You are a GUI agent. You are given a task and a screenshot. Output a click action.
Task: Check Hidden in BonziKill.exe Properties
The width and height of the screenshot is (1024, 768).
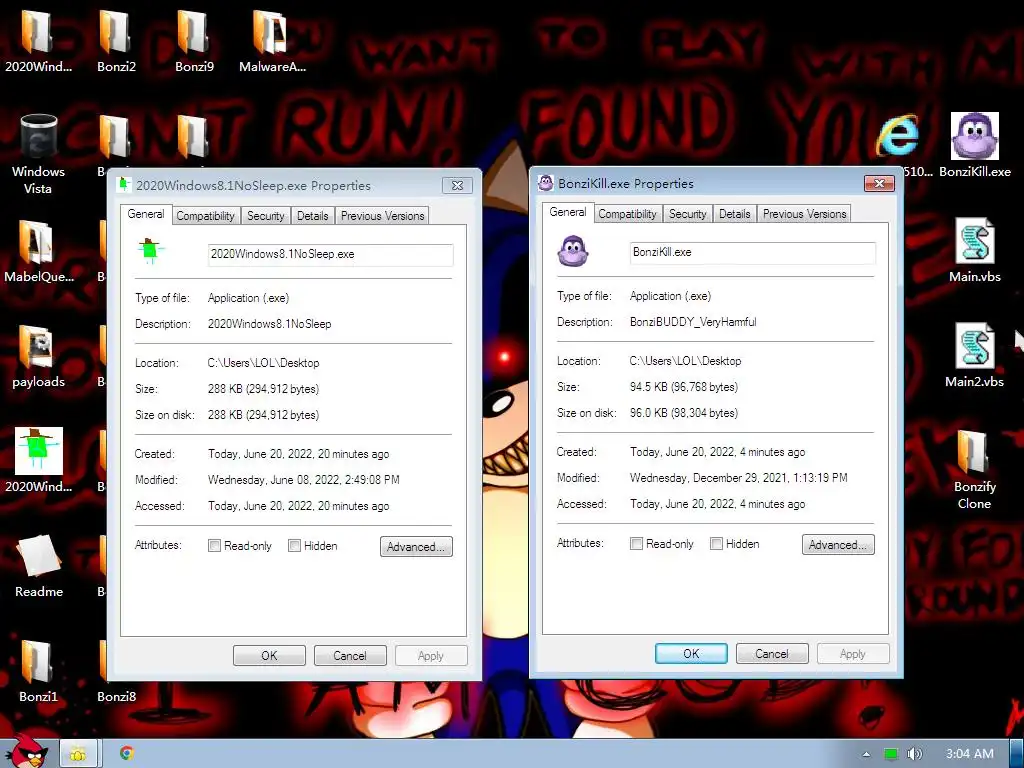coord(716,544)
